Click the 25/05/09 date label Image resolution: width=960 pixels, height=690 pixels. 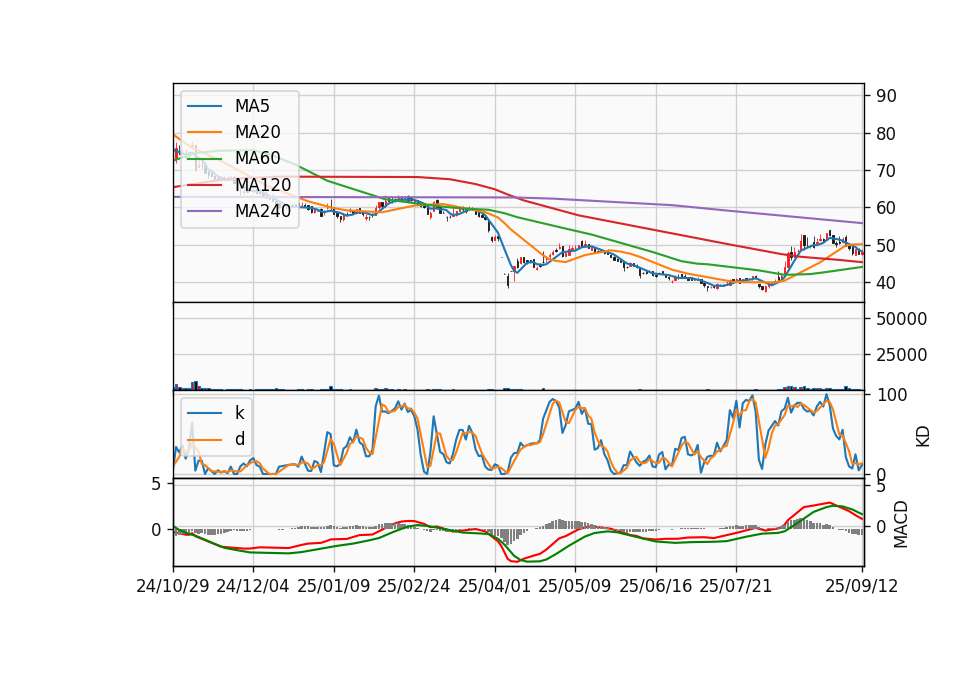[x=575, y=586]
